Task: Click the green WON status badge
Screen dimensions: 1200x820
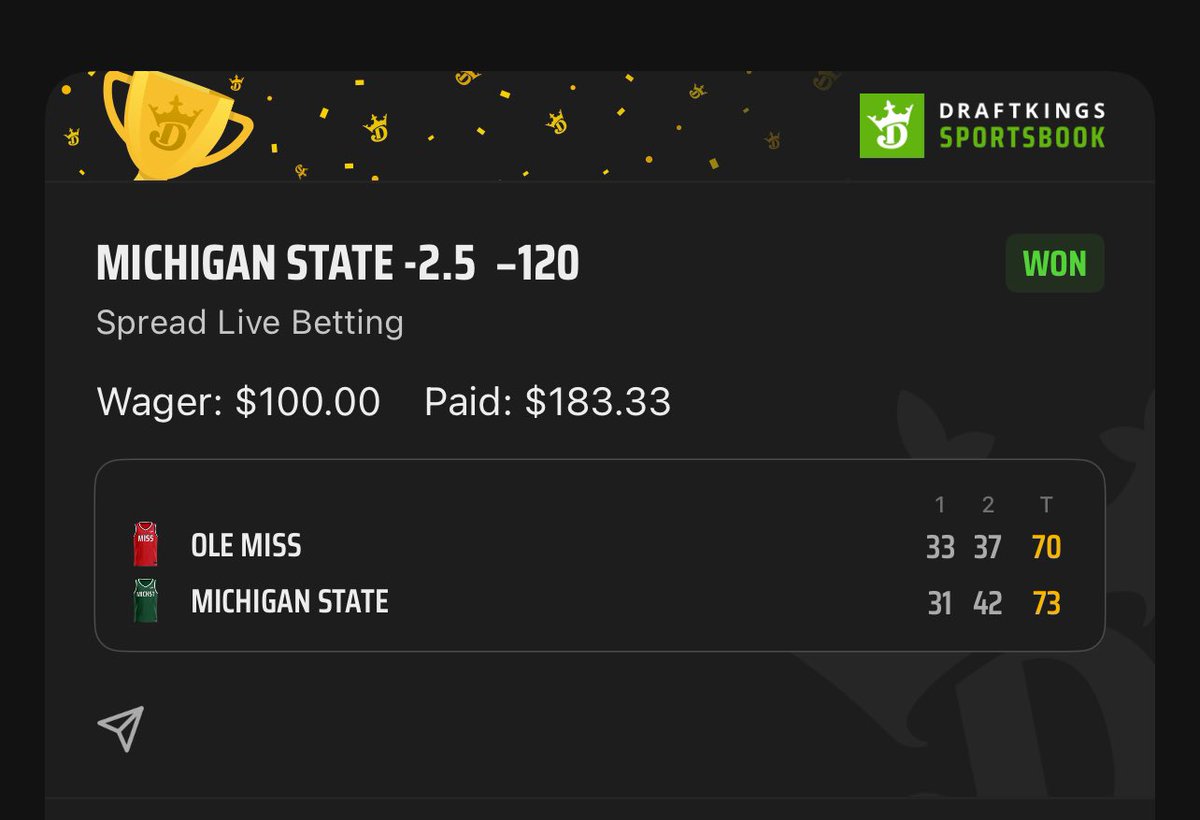Action: coord(1054,263)
